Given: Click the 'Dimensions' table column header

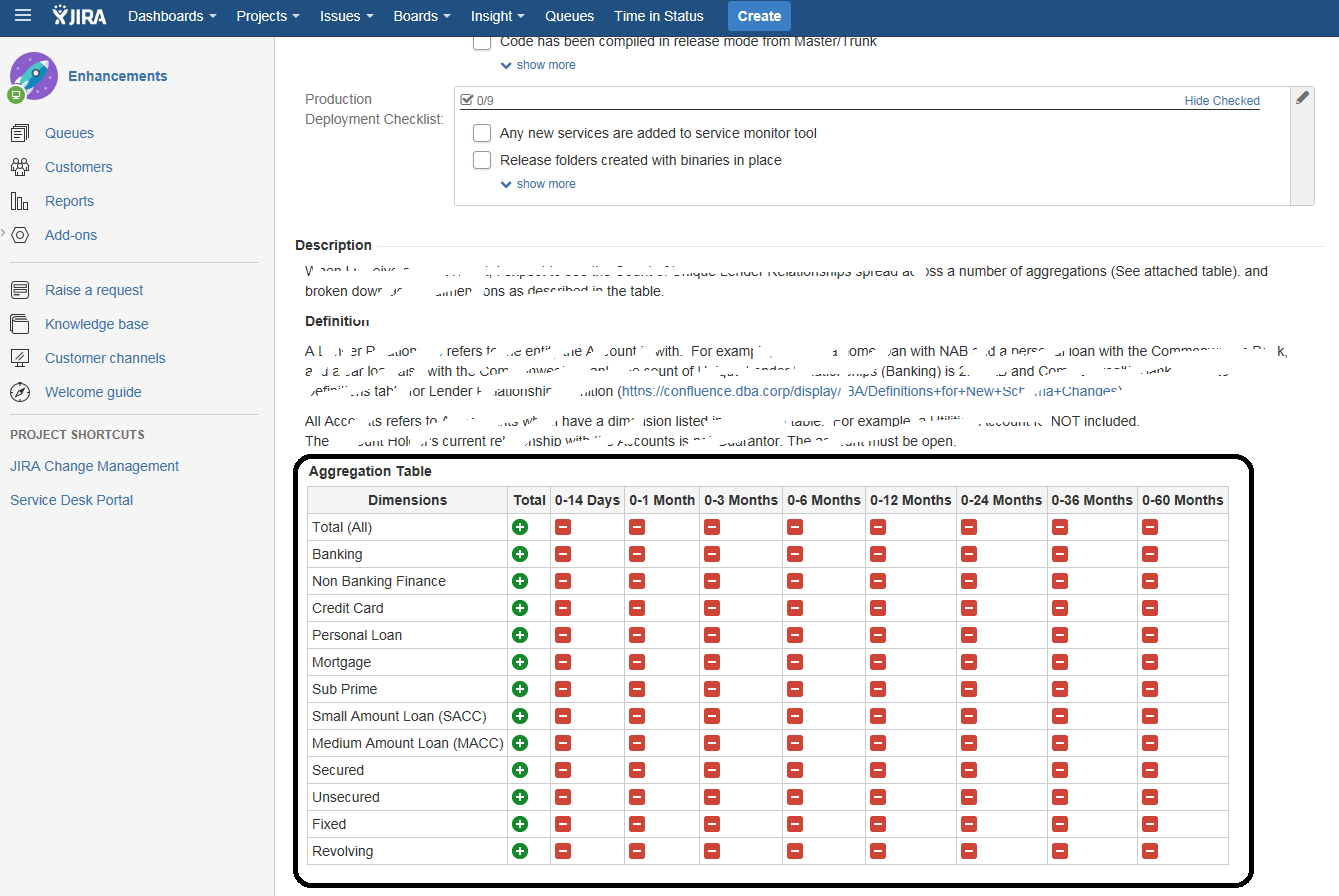Looking at the screenshot, I should coord(408,500).
